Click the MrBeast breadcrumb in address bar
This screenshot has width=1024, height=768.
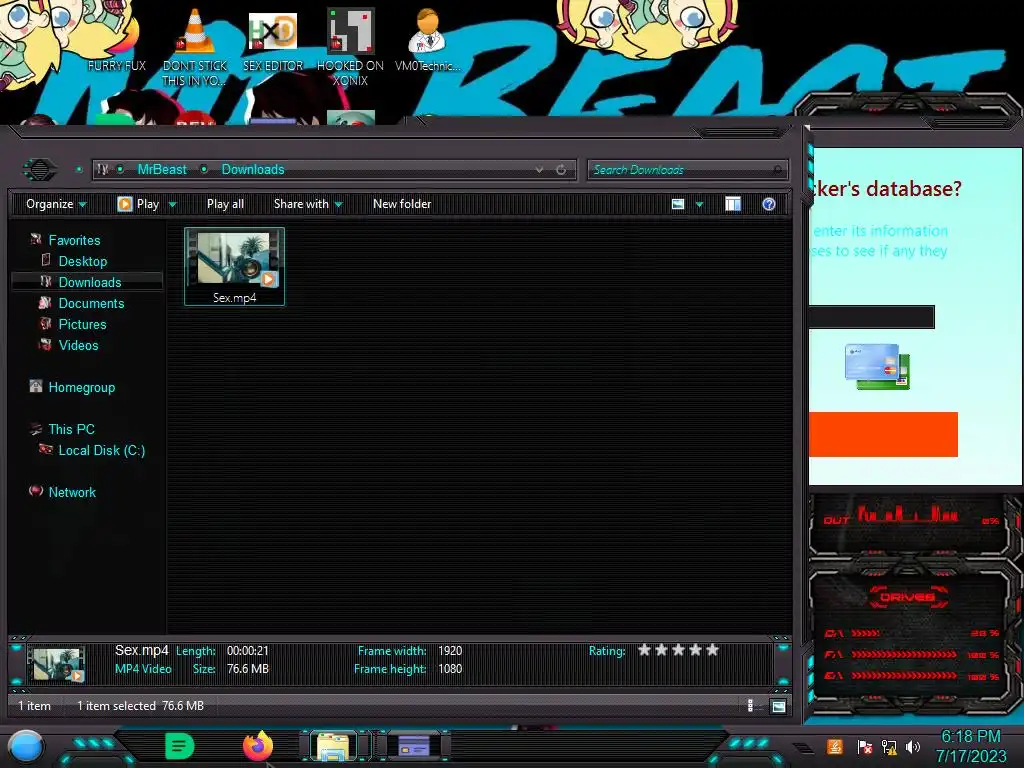pyautogui.click(x=162, y=170)
